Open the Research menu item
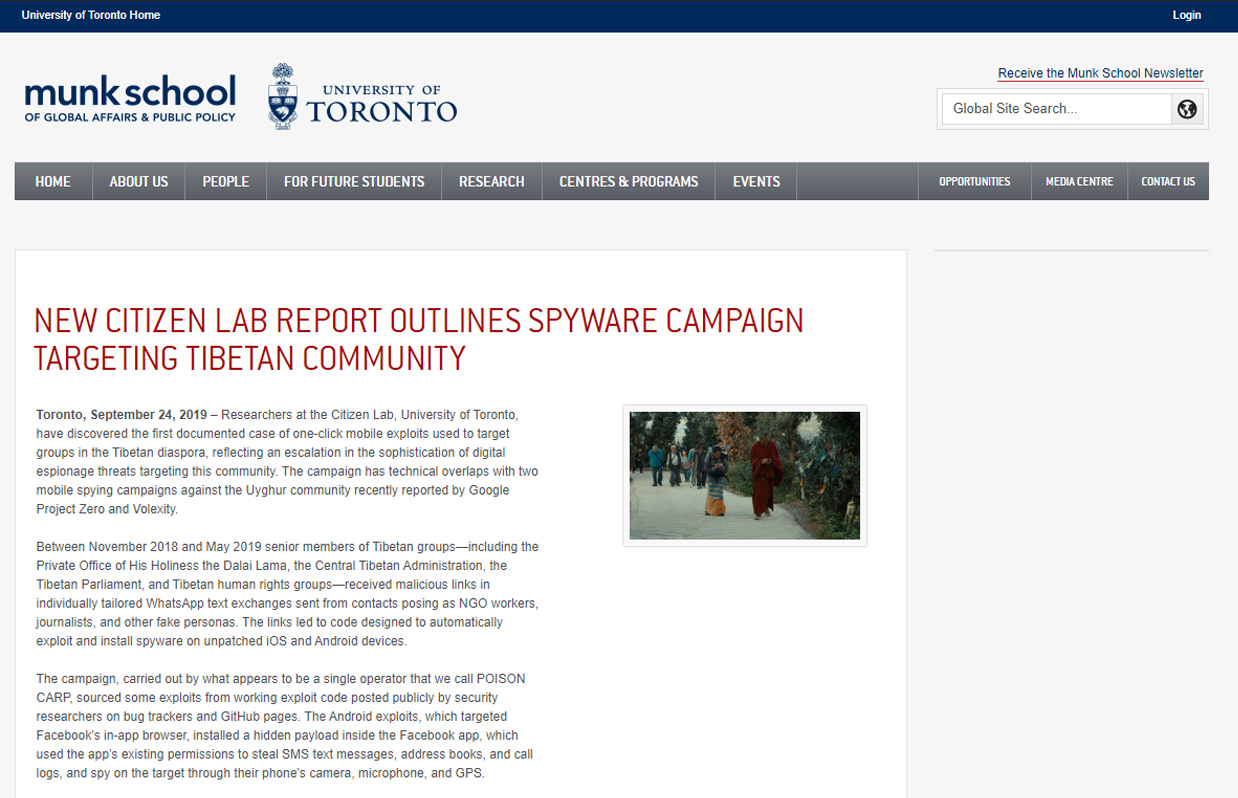Screen dimensions: 1238x798 pos(491,181)
